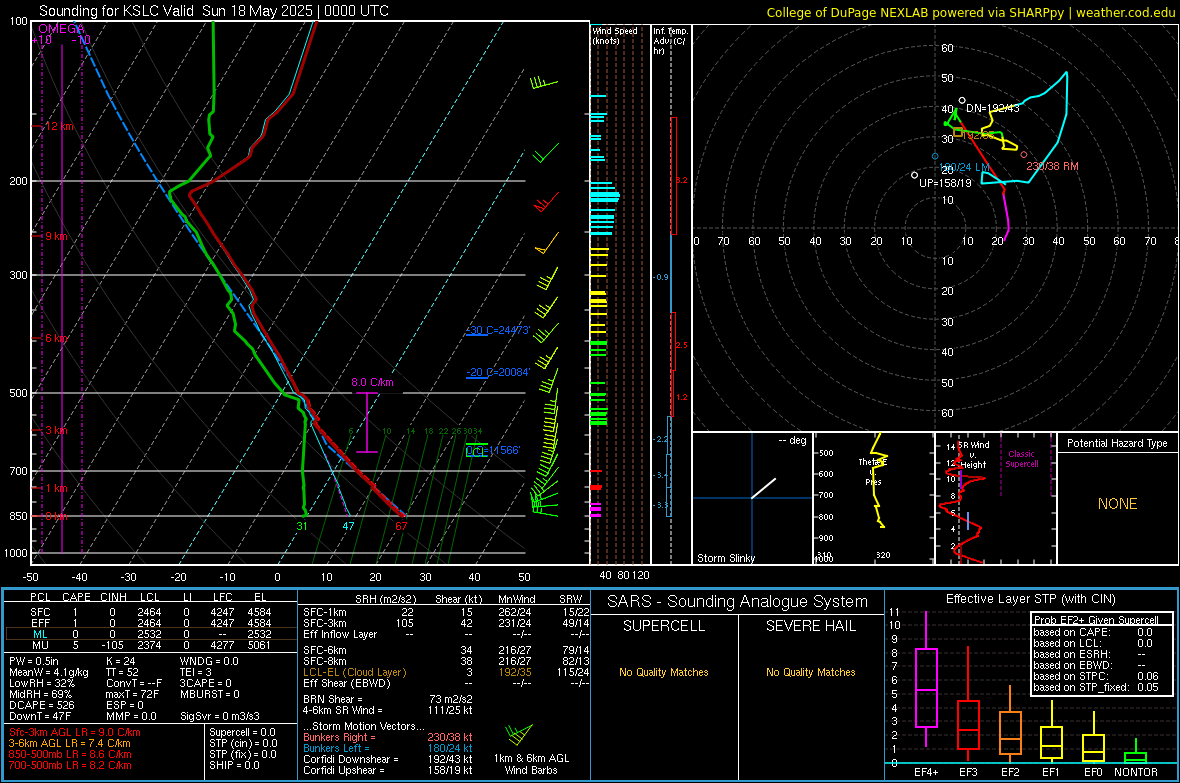
Task: Click the SR Wind v. Height plot label
Action: (x=973, y=455)
